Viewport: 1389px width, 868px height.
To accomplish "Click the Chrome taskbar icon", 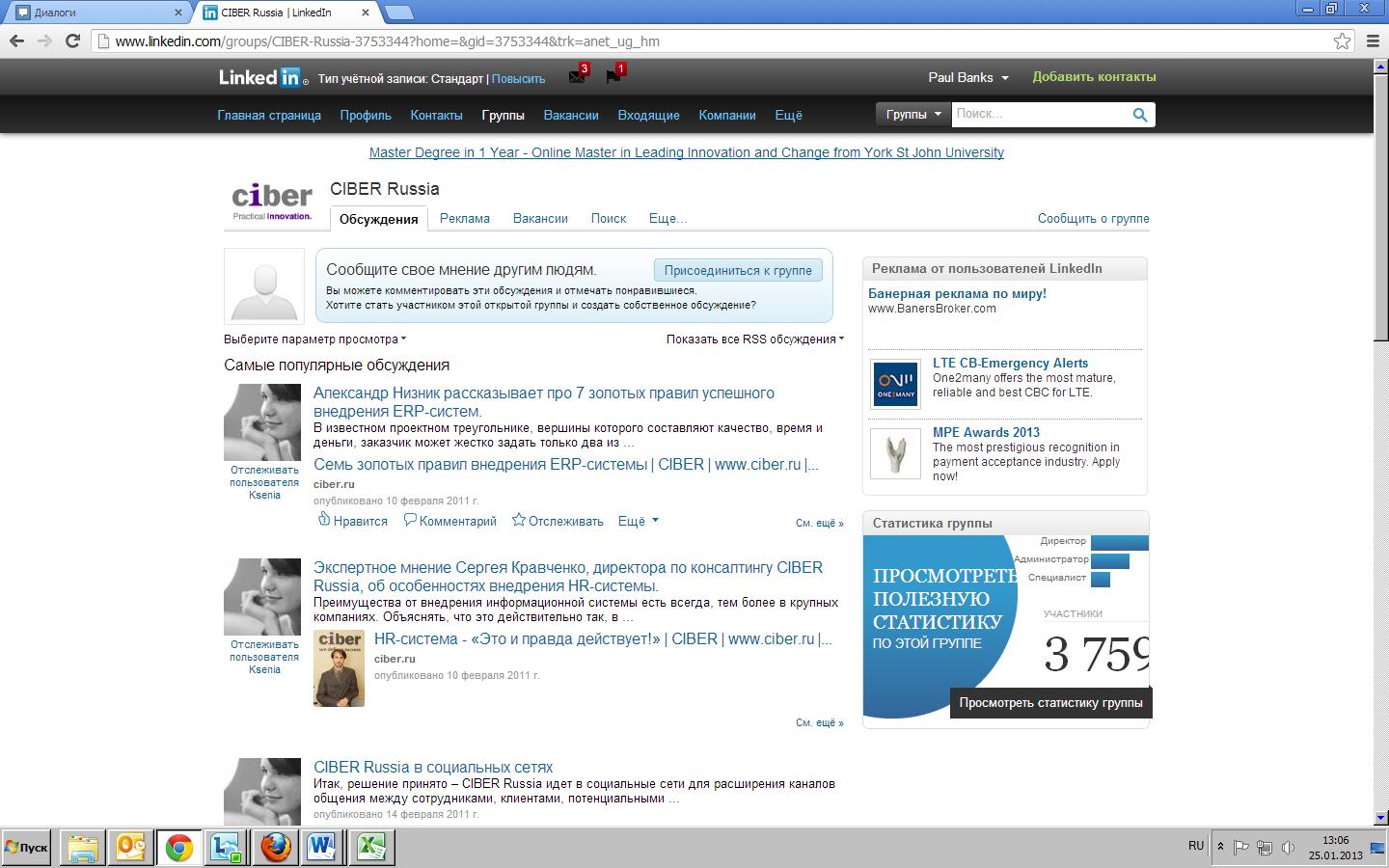I will click(x=178, y=848).
